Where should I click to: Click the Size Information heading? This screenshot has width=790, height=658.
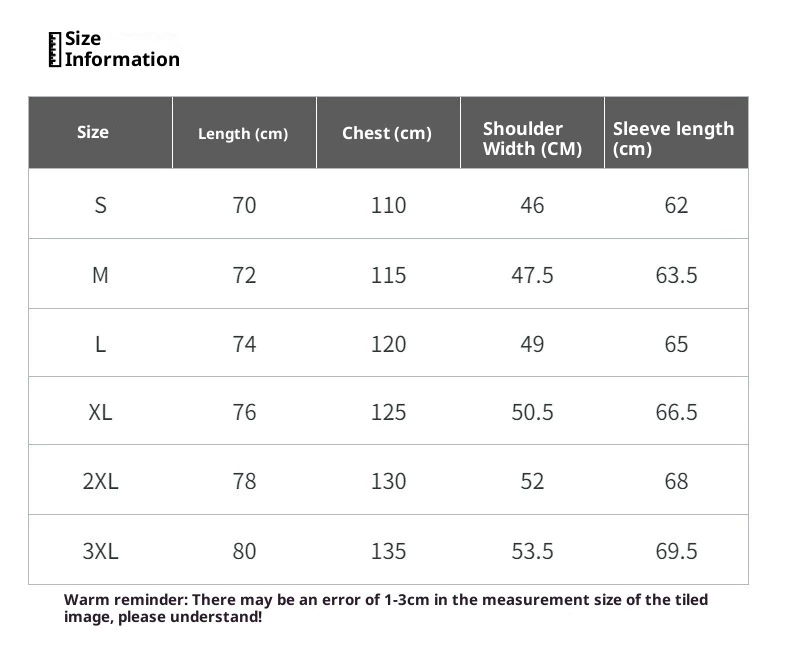click(122, 49)
